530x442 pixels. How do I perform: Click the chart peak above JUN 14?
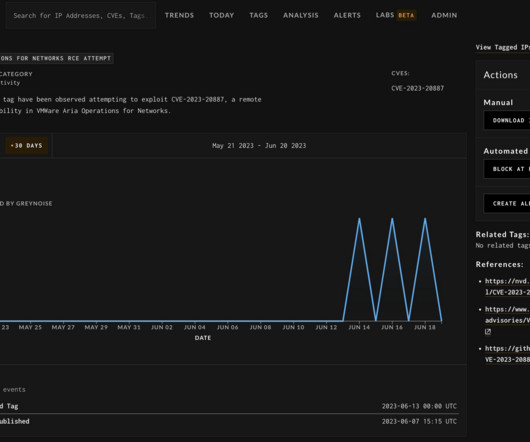[x=359, y=219]
